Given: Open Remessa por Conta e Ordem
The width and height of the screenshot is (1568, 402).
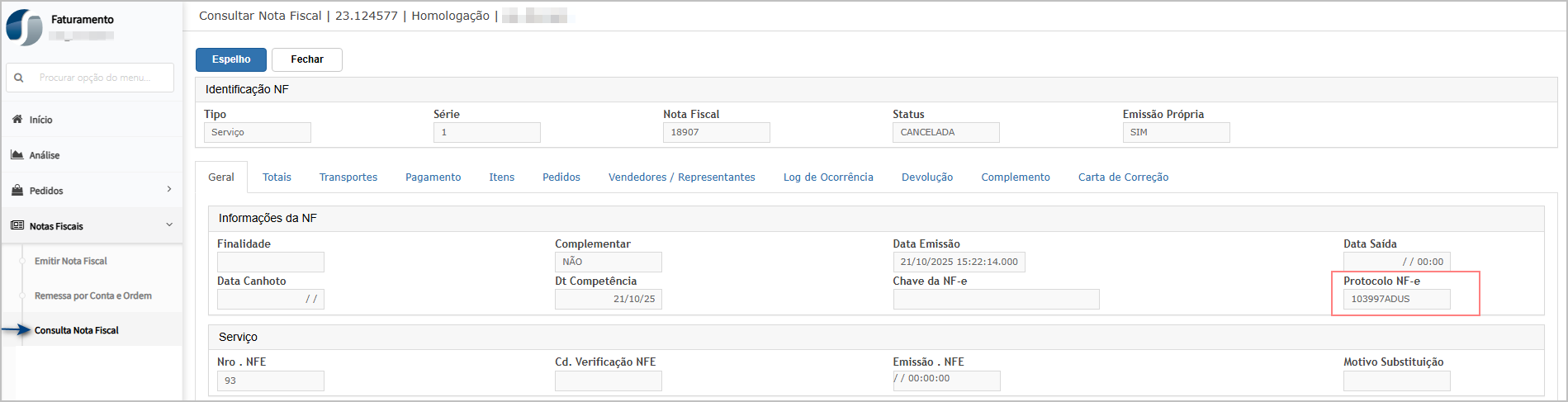Looking at the screenshot, I should (93, 296).
